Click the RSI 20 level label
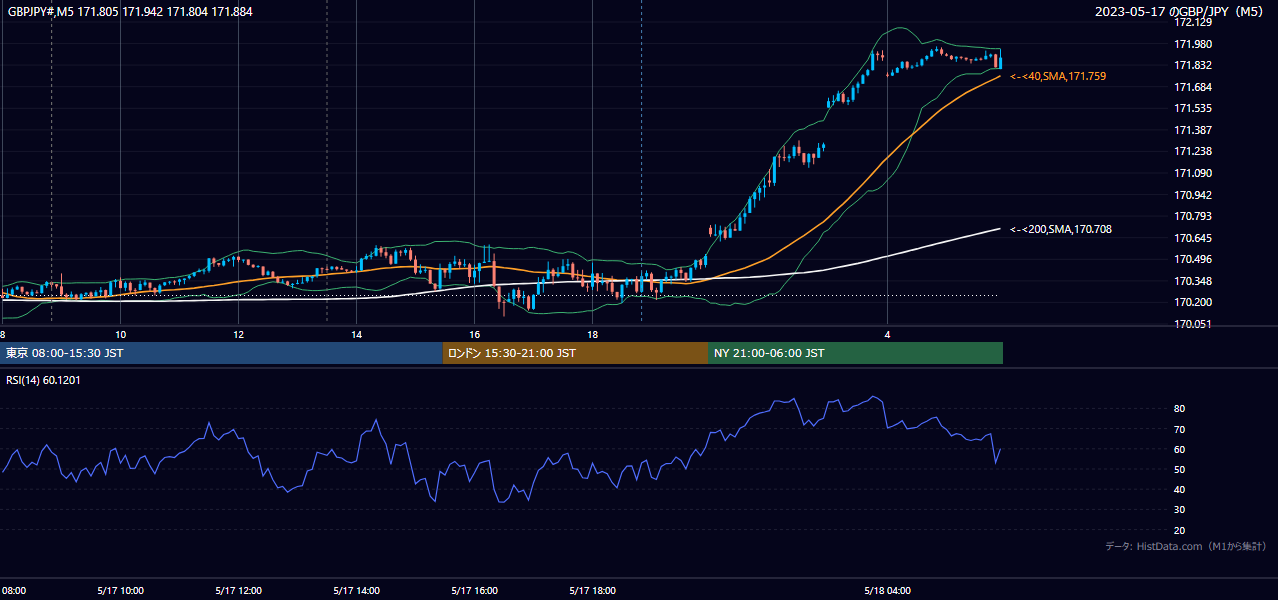 [1180, 530]
